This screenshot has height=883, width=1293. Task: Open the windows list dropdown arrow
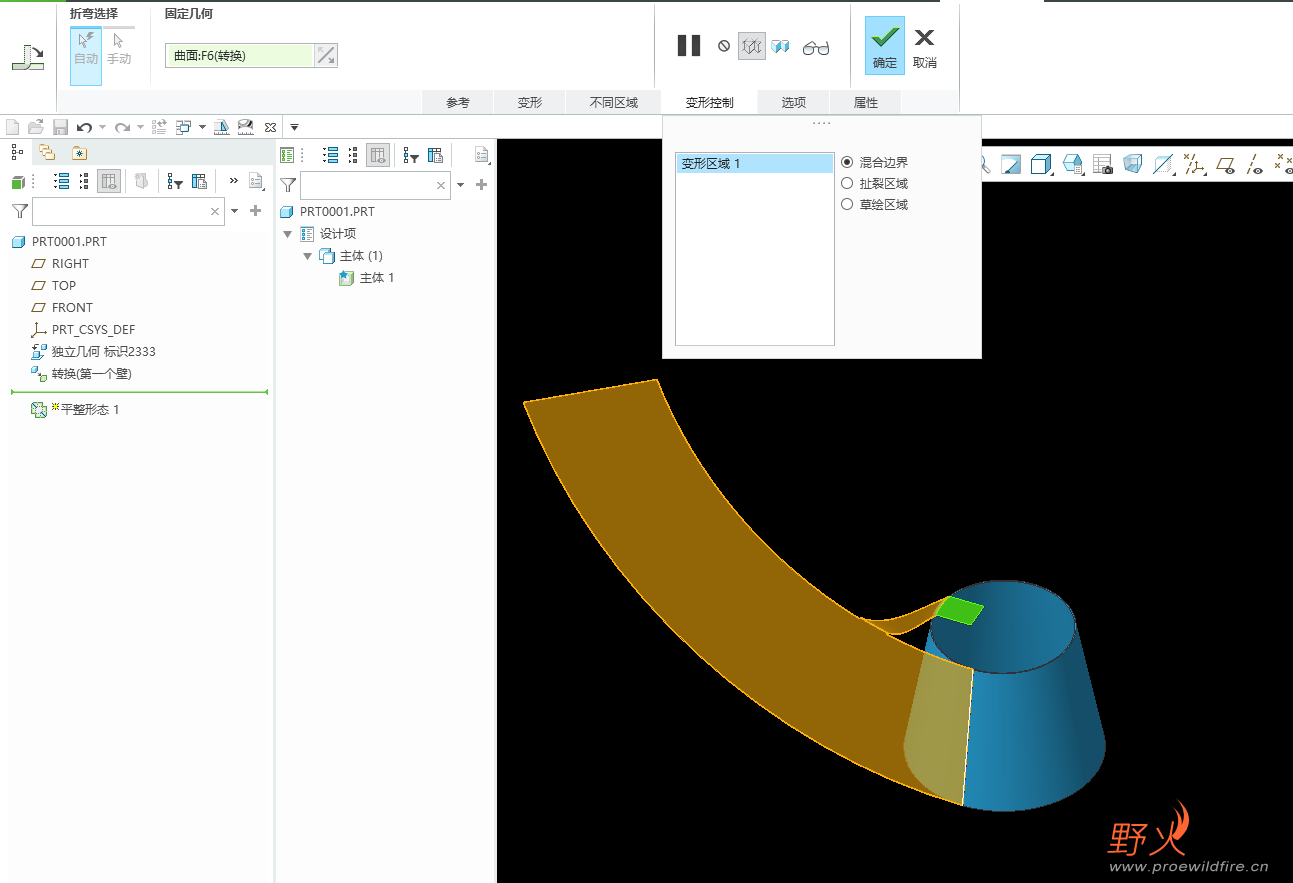point(202,127)
